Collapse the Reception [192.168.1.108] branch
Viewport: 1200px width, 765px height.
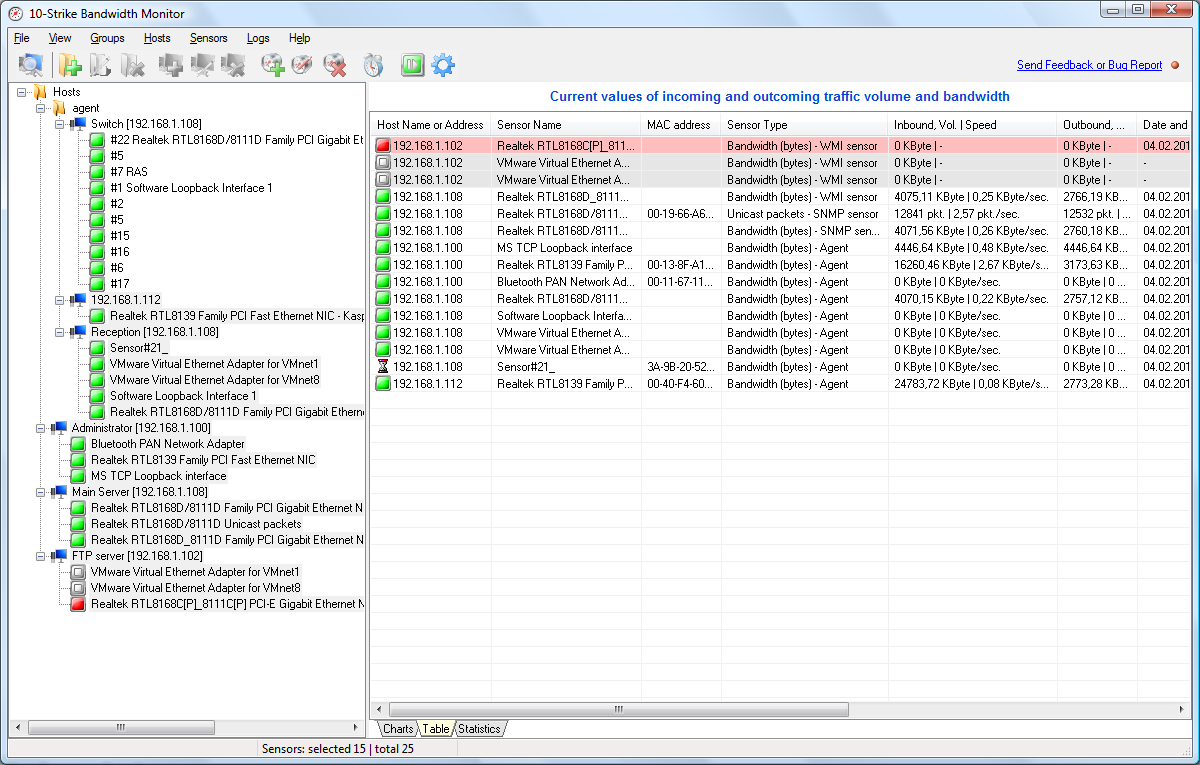(x=60, y=331)
